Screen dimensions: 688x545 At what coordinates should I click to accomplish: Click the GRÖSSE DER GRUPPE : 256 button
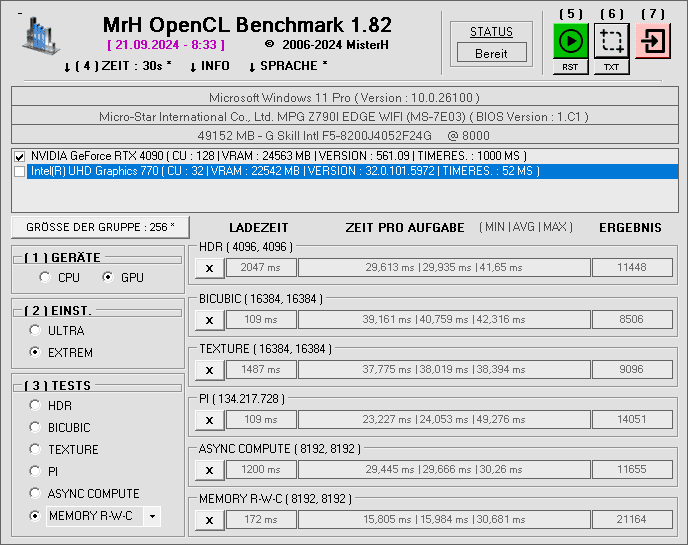pyautogui.click(x=100, y=227)
